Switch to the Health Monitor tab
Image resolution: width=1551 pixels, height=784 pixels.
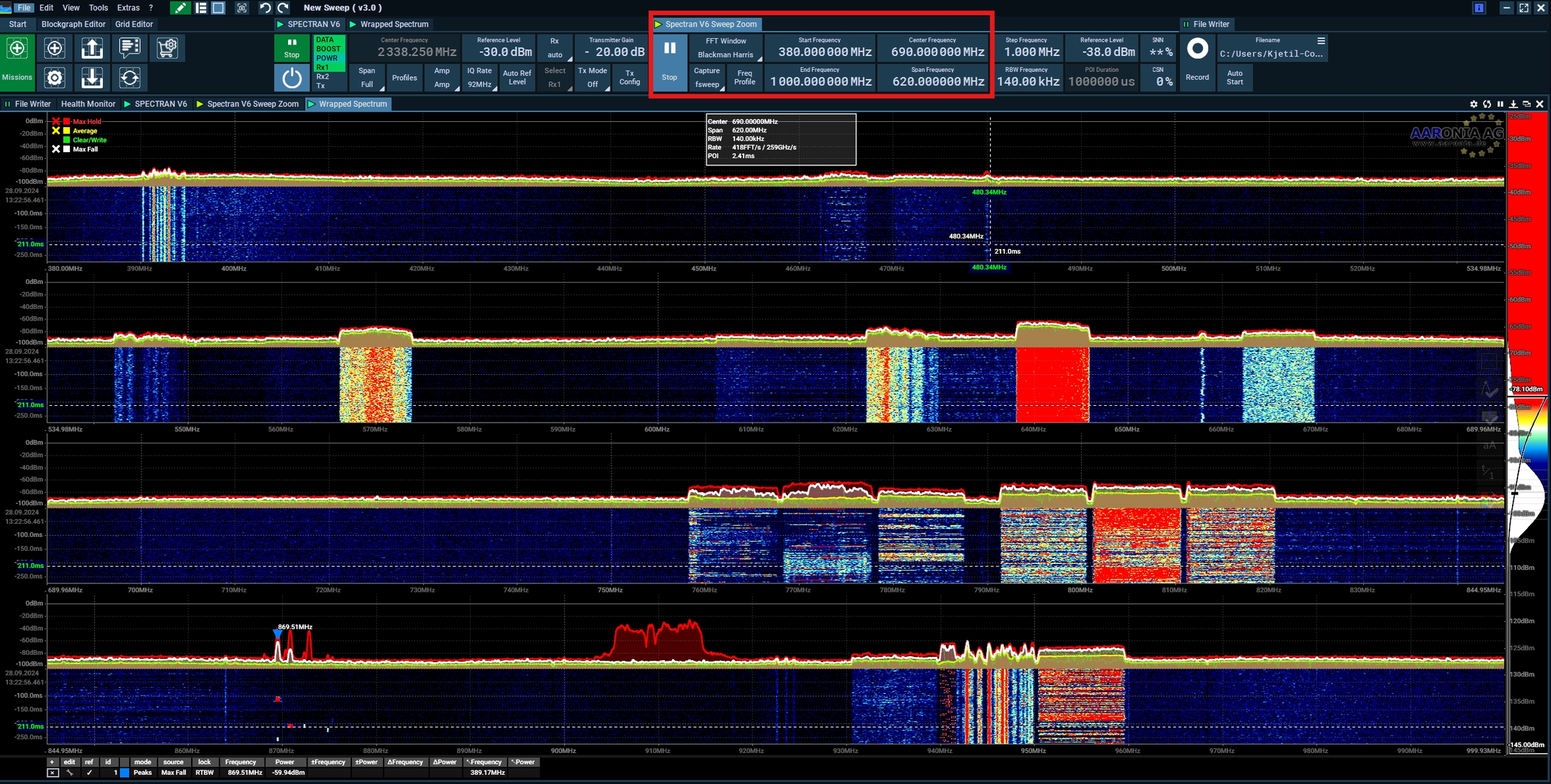tap(88, 104)
